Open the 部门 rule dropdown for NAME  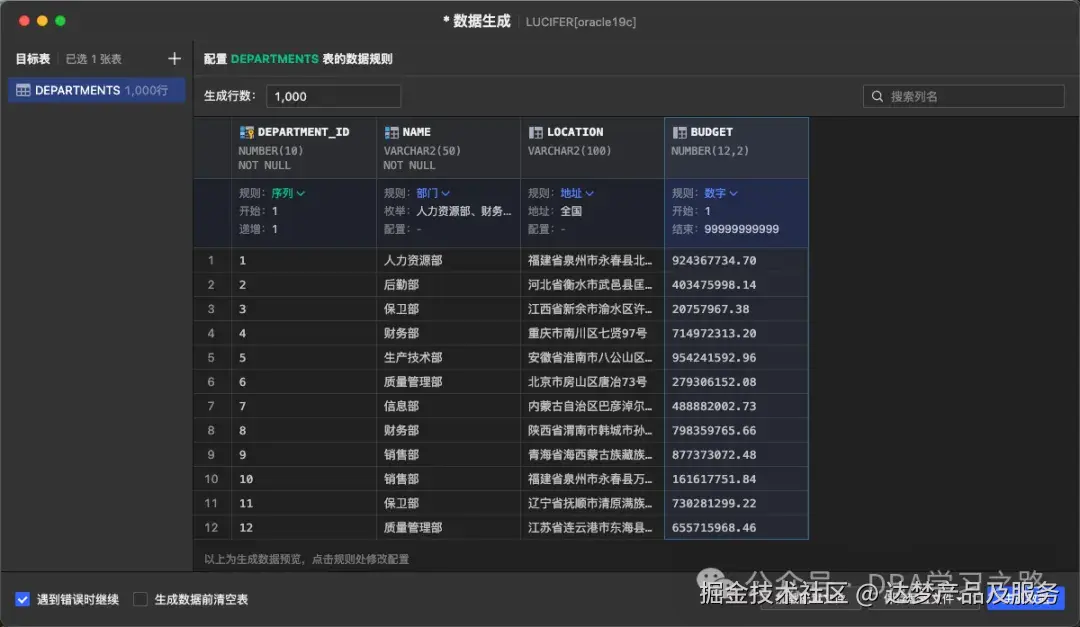433,193
